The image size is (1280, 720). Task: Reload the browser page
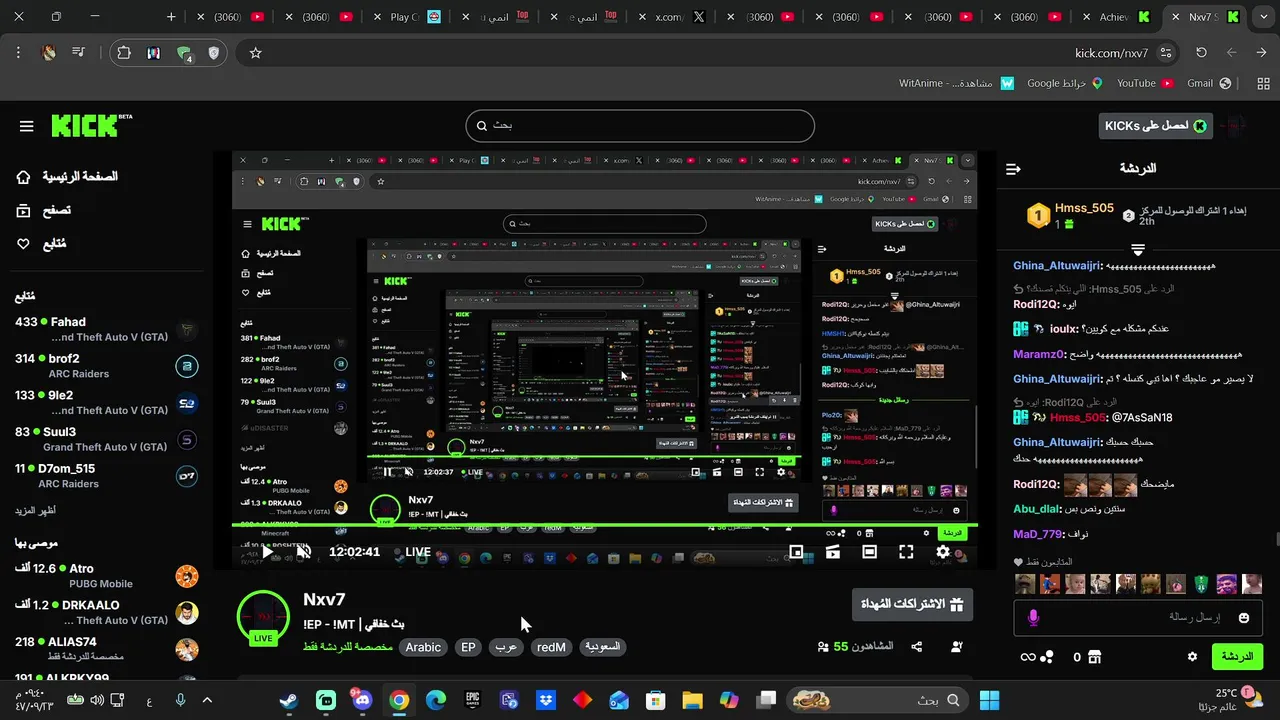pos(1201,53)
